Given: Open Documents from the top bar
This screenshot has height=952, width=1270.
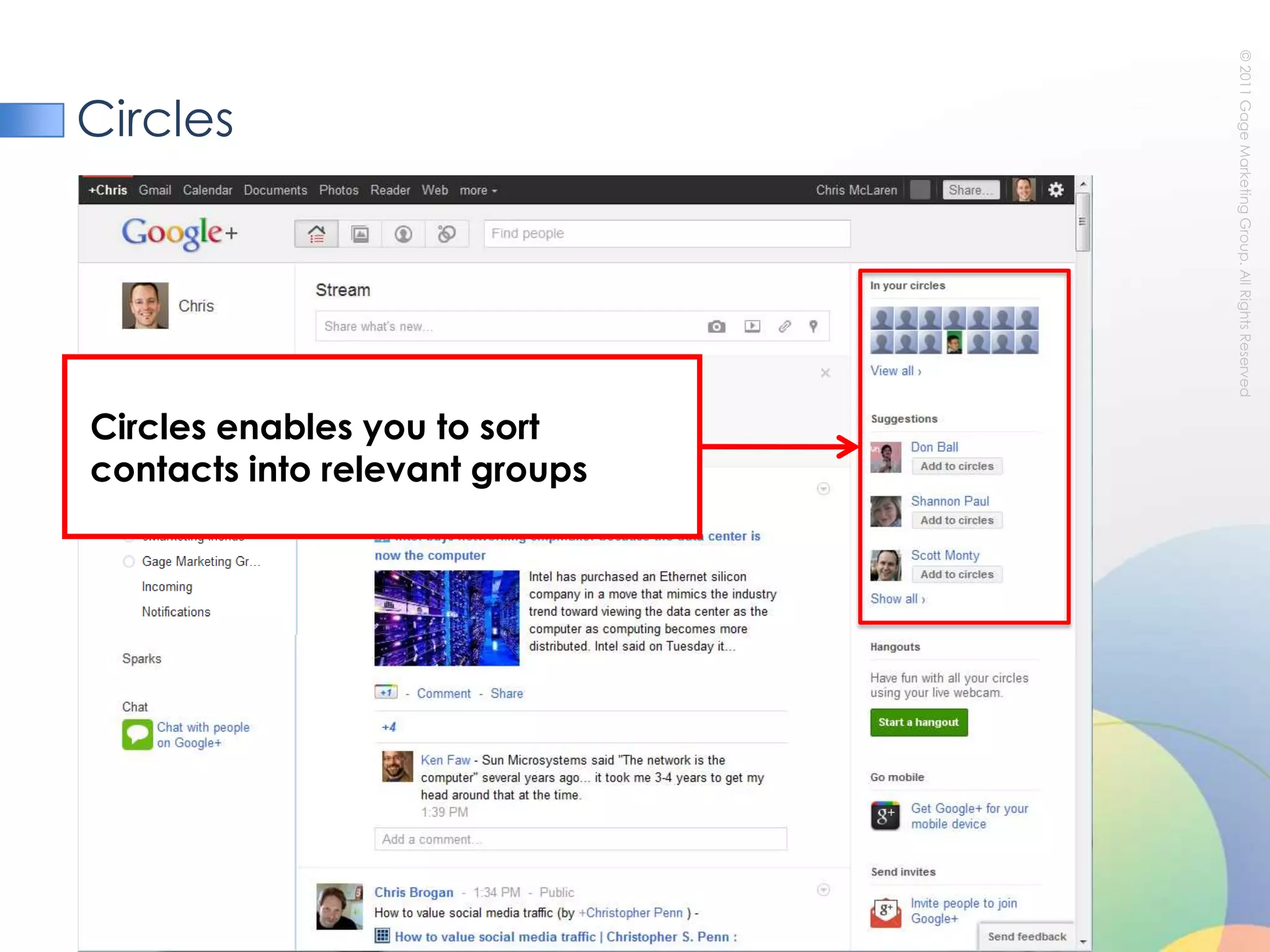Looking at the screenshot, I should click(275, 190).
